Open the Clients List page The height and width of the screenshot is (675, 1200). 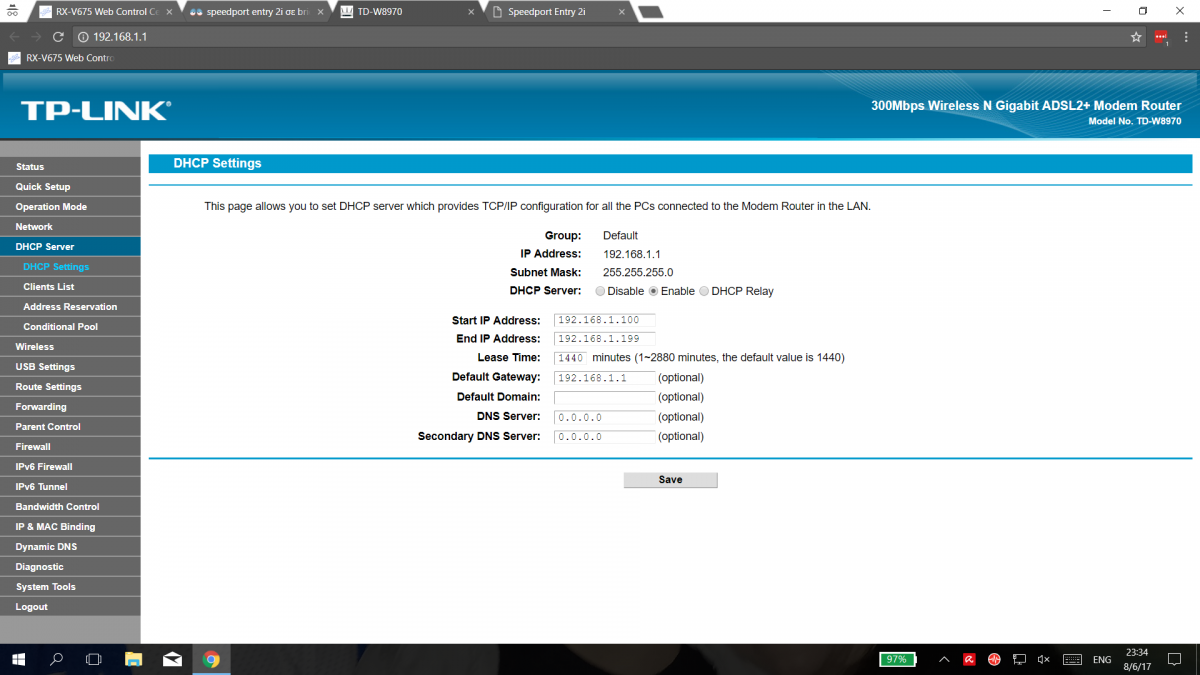point(70,287)
